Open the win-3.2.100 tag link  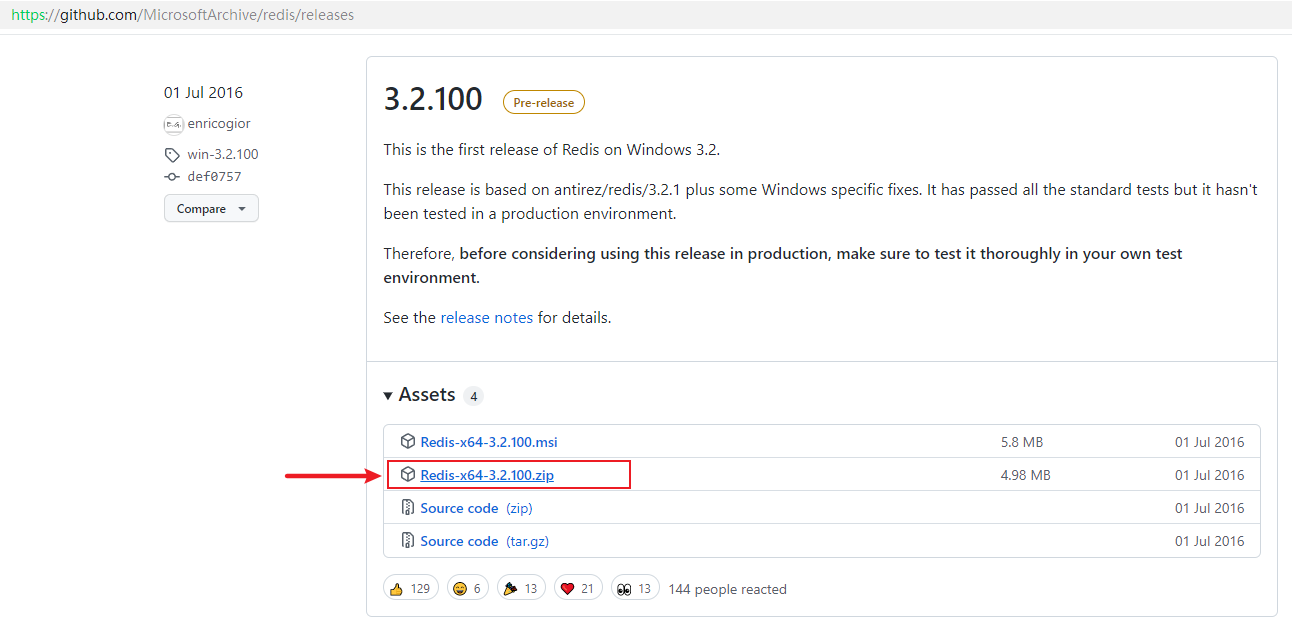222,155
